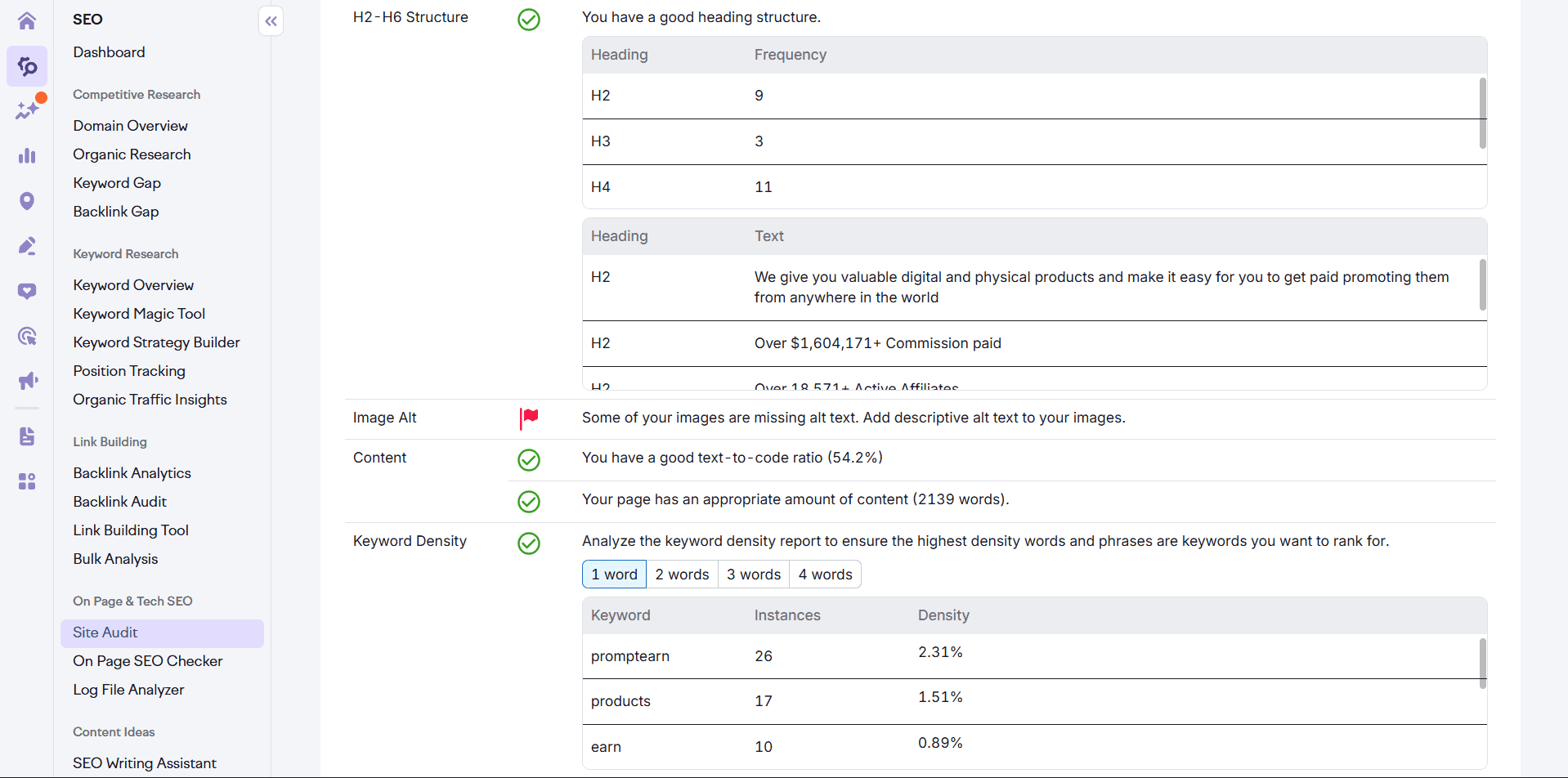This screenshot has height=778, width=1568.
Task: Toggle the 2 words keyword filter
Action: point(682,574)
